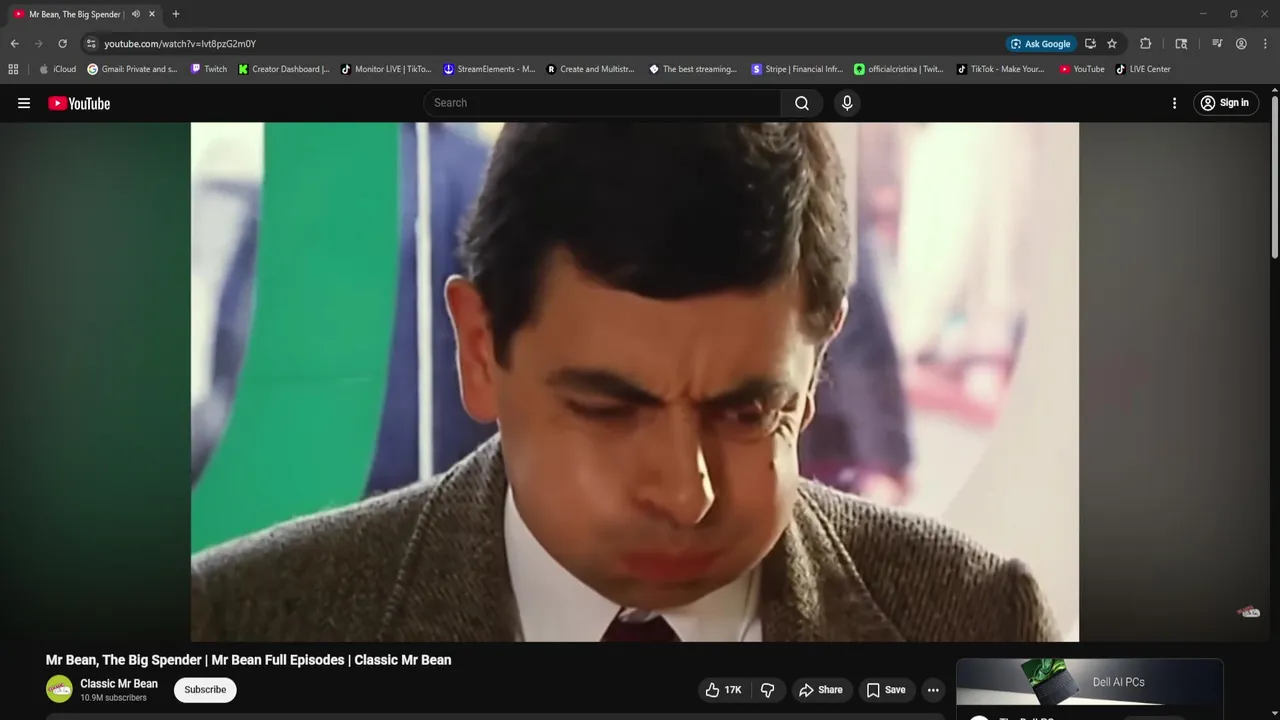Click the search magnifier button
This screenshot has height=720, width=1280.
point(802,103)
